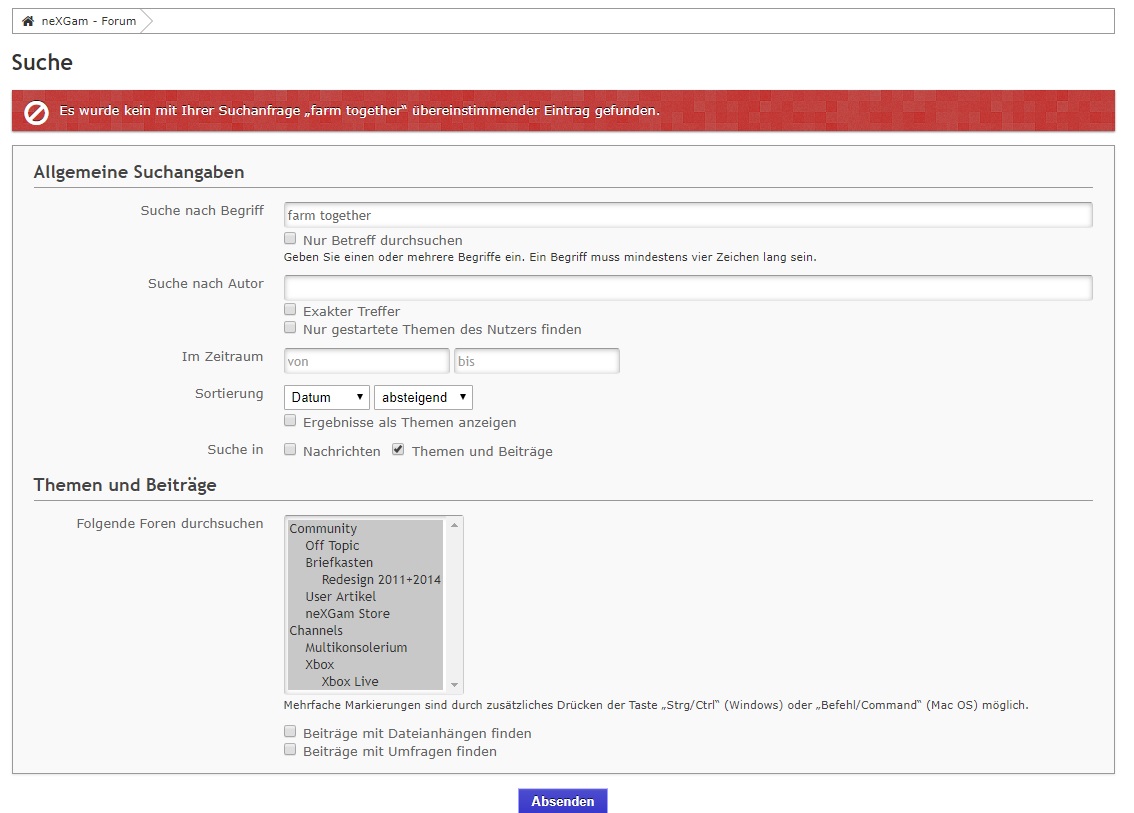Select Off Topic in the forum list
Image resolution: width=1134 pixels, height=813 pixels.
tap(365, 545)
